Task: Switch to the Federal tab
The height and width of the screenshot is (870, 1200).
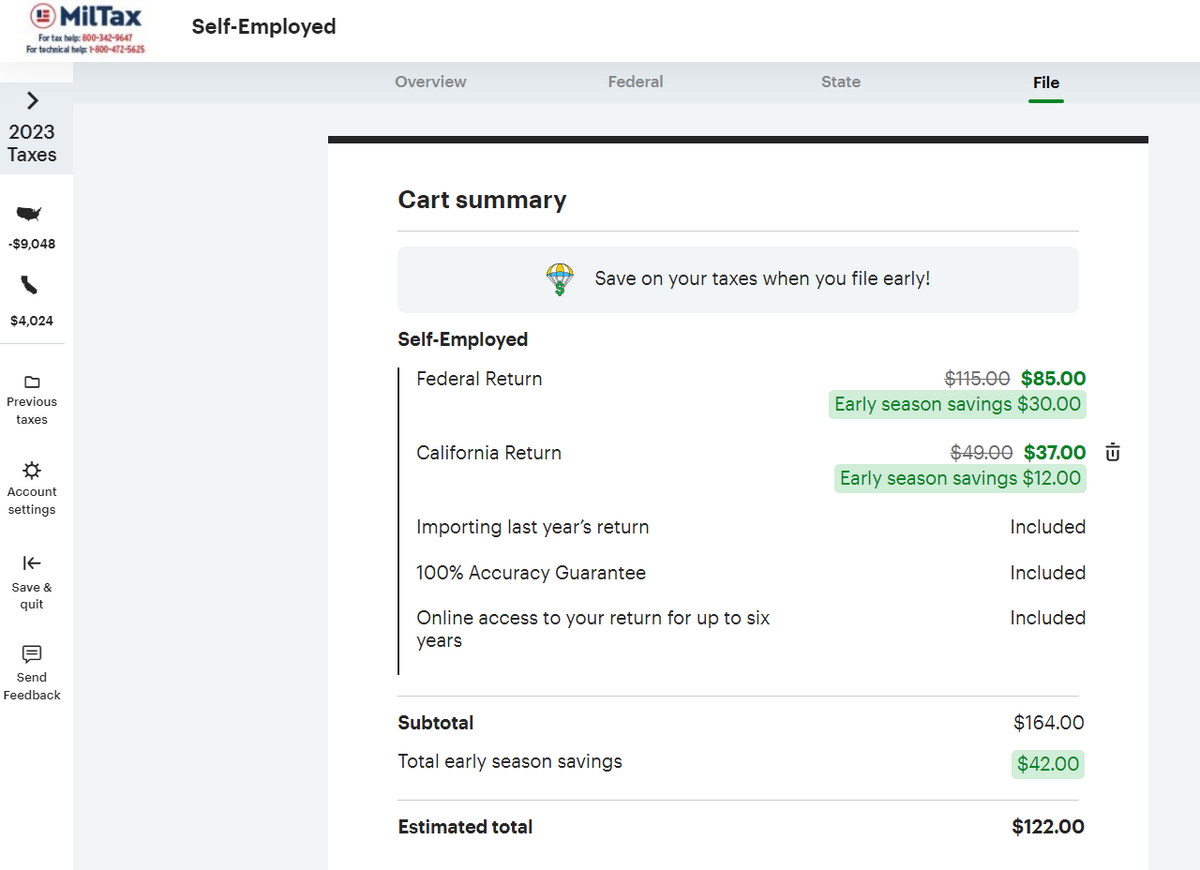Action: coord(636,82)
